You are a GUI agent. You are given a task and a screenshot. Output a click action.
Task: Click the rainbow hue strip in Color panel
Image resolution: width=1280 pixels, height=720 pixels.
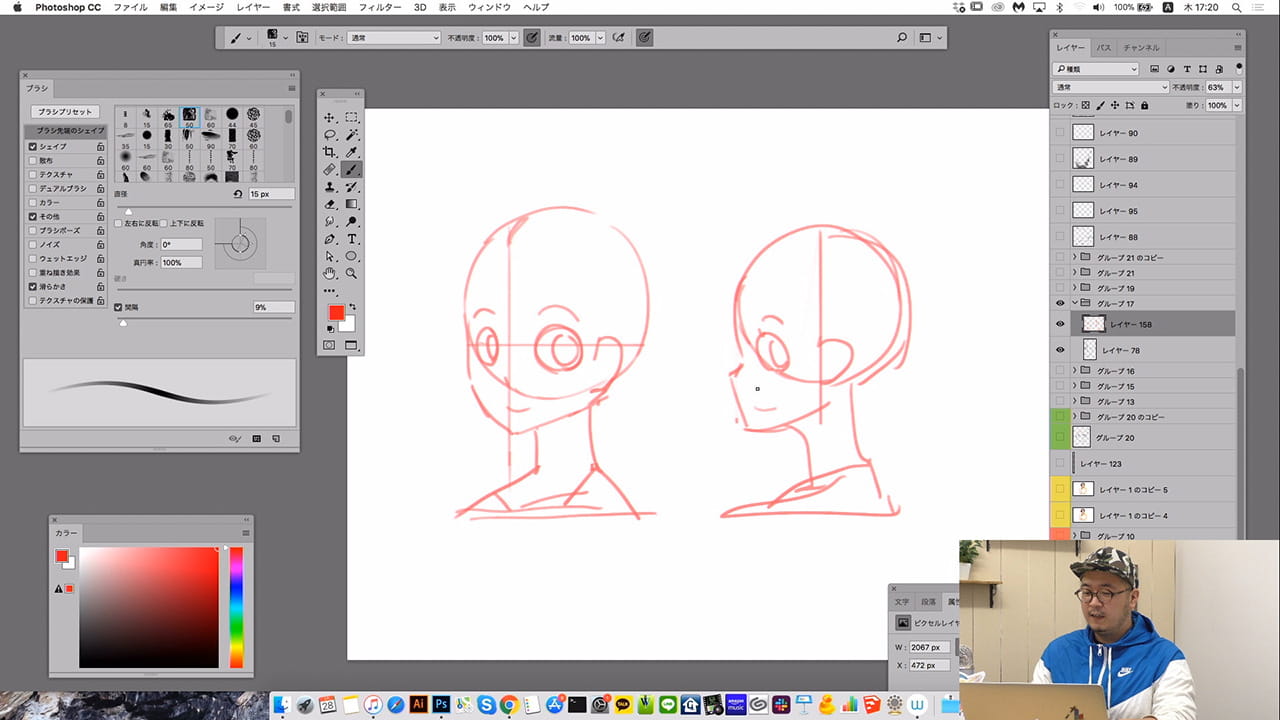pos(236,607)
